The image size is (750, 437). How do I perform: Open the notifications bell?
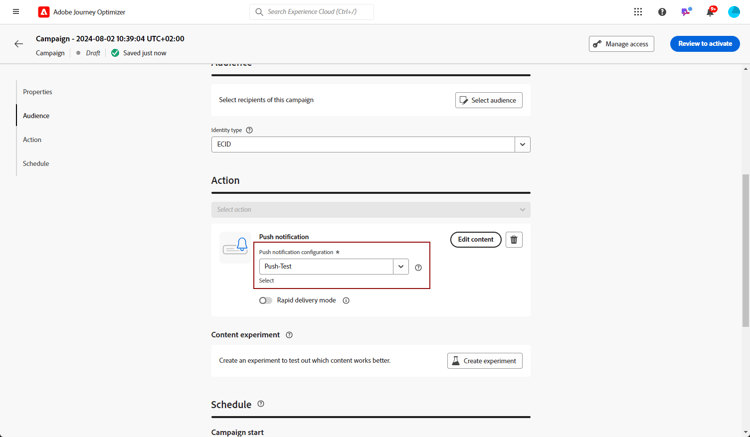pyautogui.click(x=710, y=12)
